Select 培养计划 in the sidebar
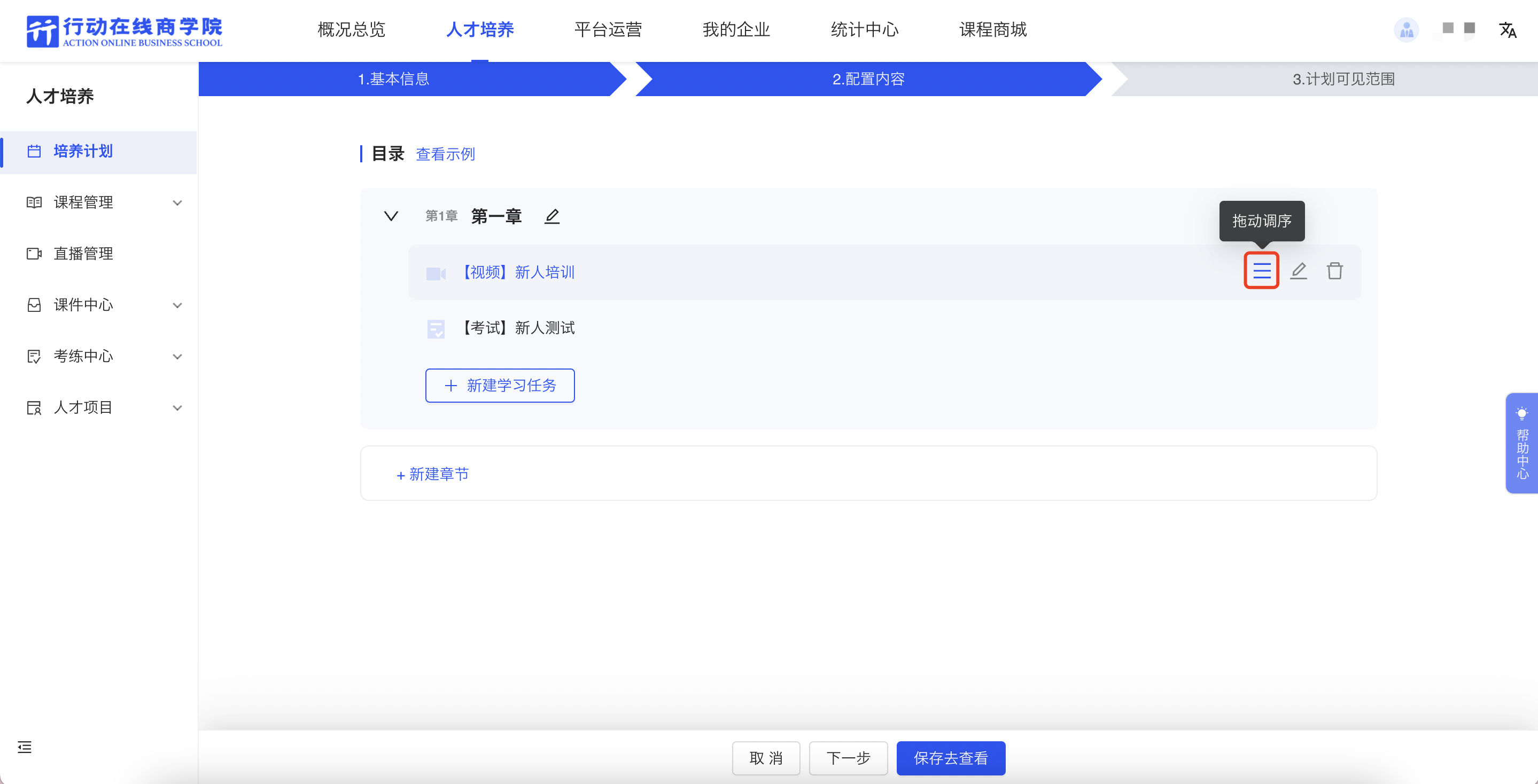Screen dimensions: 1538x784 99,152
